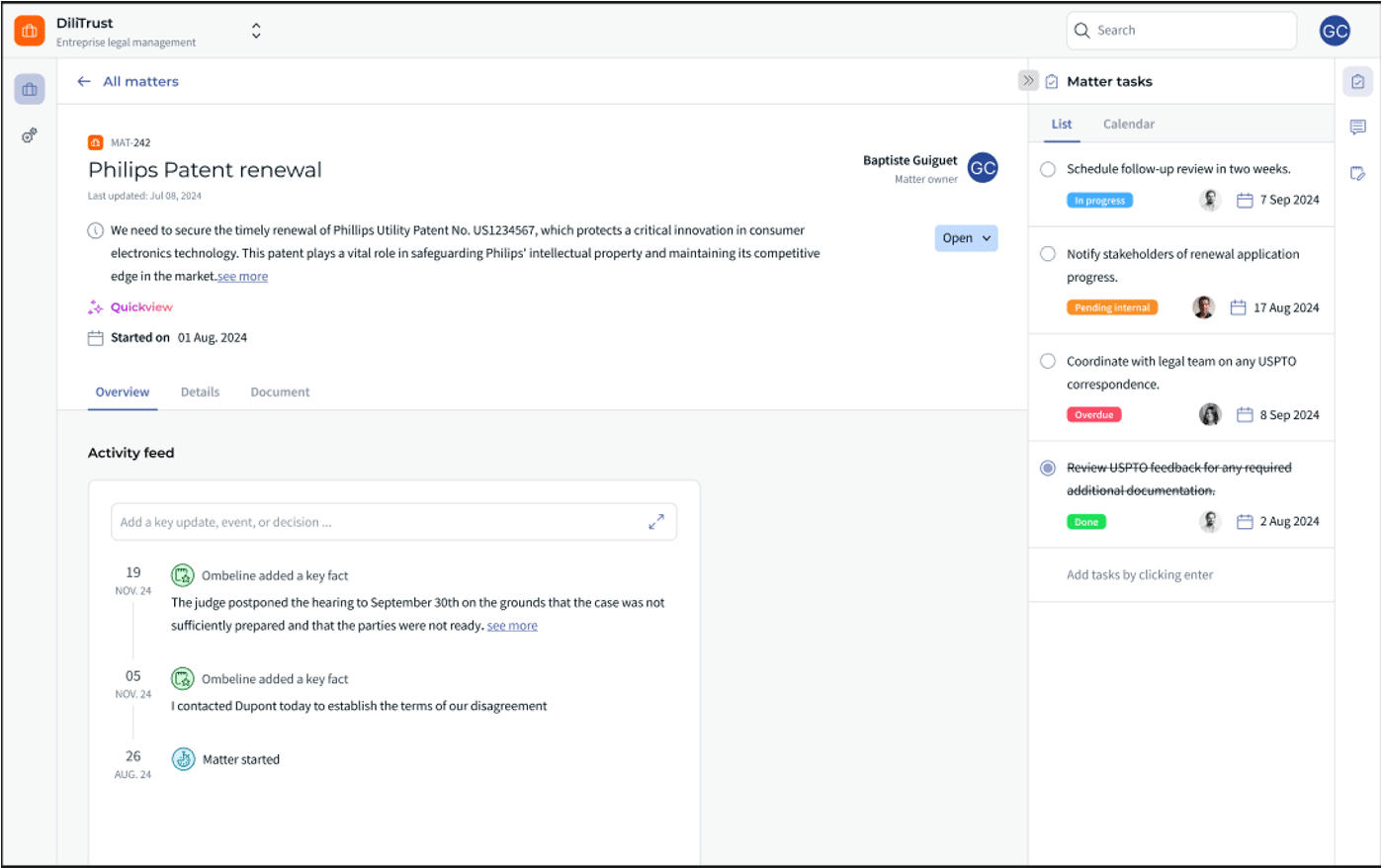Image resolution: width=1382 pixels, height=868 pixels.
Task: Click the orange MAT-242 matter icon
Action: (96, 143)
